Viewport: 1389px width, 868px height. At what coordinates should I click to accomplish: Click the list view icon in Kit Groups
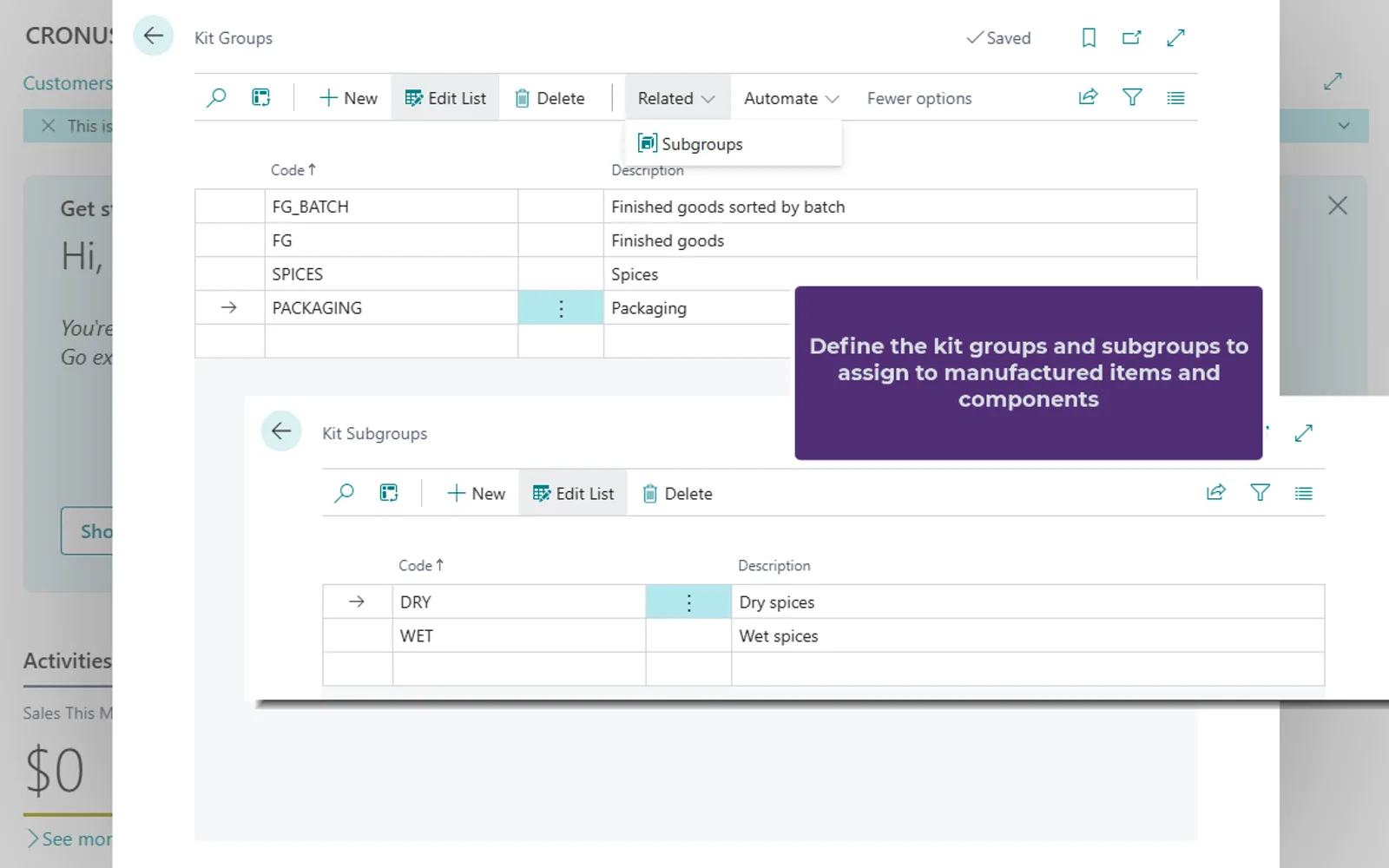tap(1175, 98)
